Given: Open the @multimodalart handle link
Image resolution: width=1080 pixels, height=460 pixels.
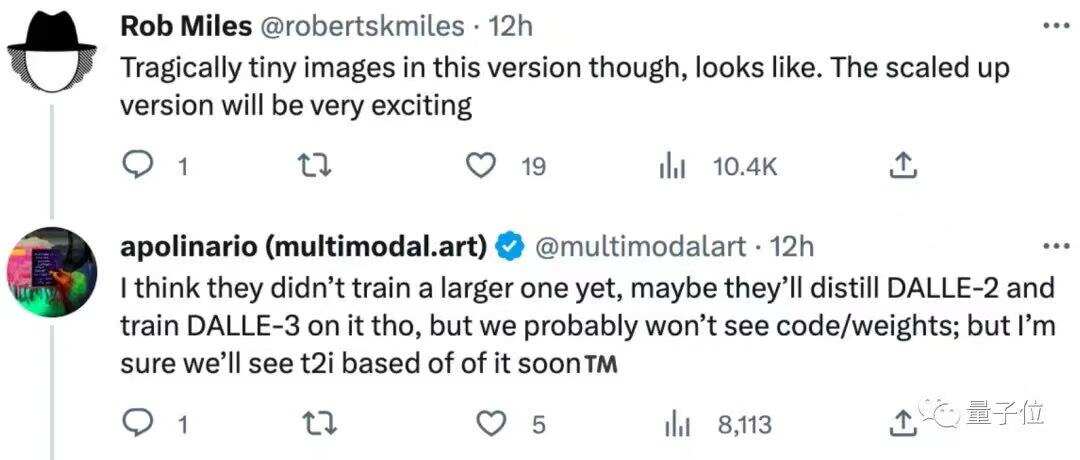Looking at the screenshot, I should point(642,246).
